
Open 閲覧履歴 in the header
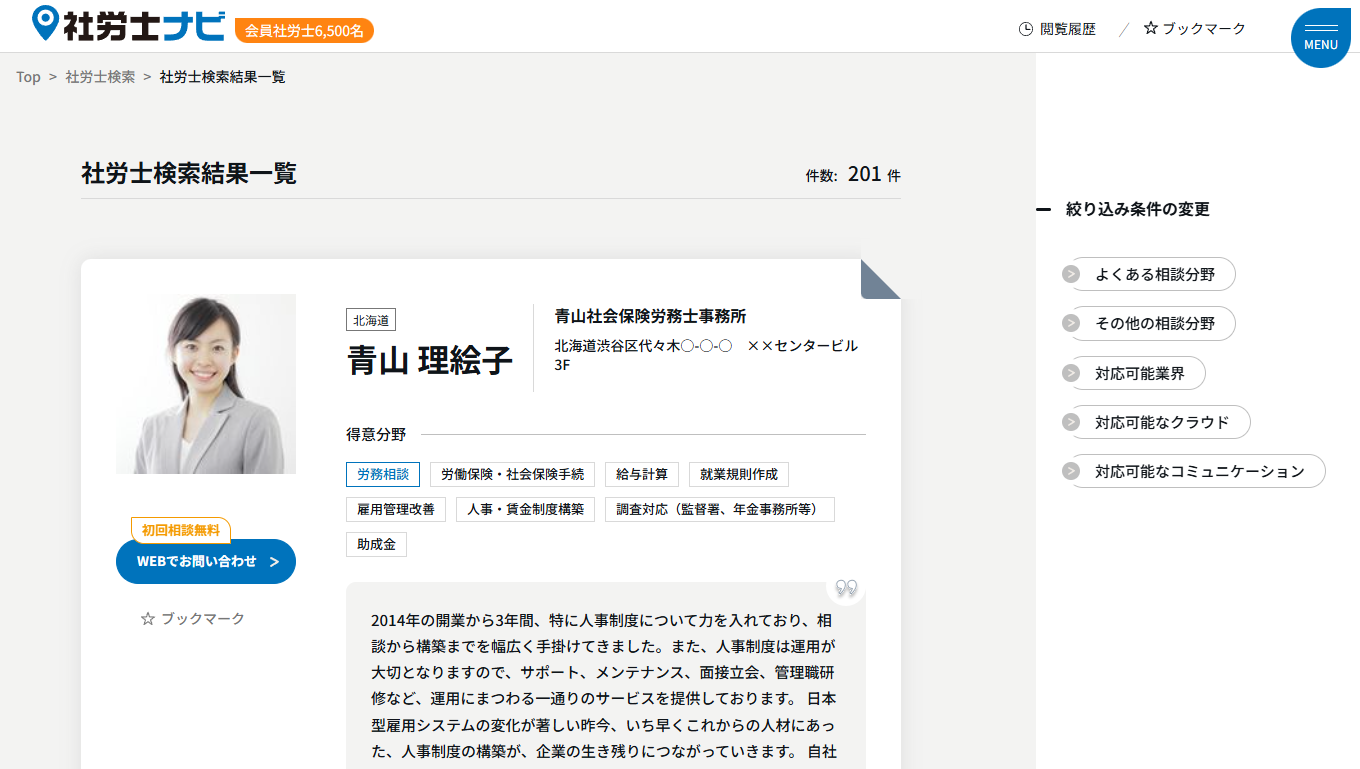(x=1057, y=29)
